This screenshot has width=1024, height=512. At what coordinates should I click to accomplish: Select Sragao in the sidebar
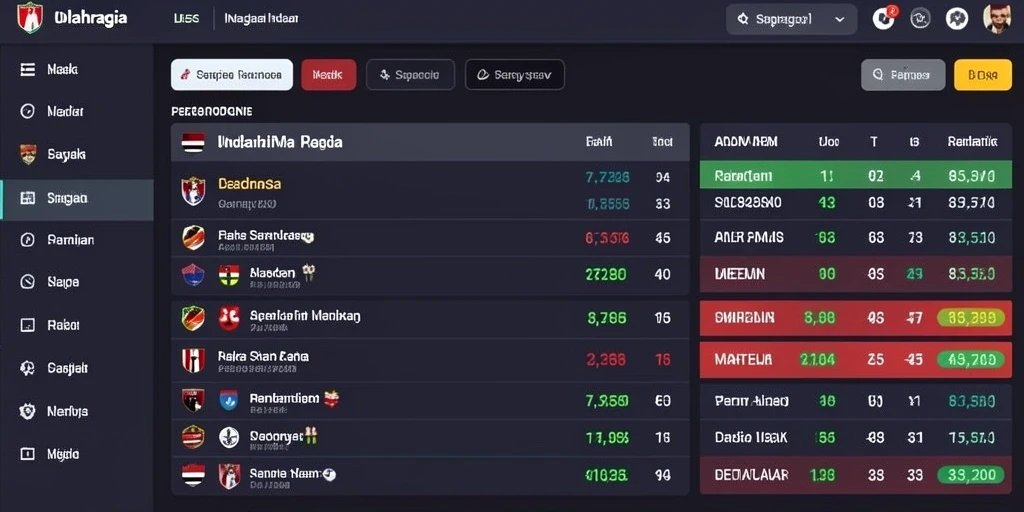click(x=76, y=198)
